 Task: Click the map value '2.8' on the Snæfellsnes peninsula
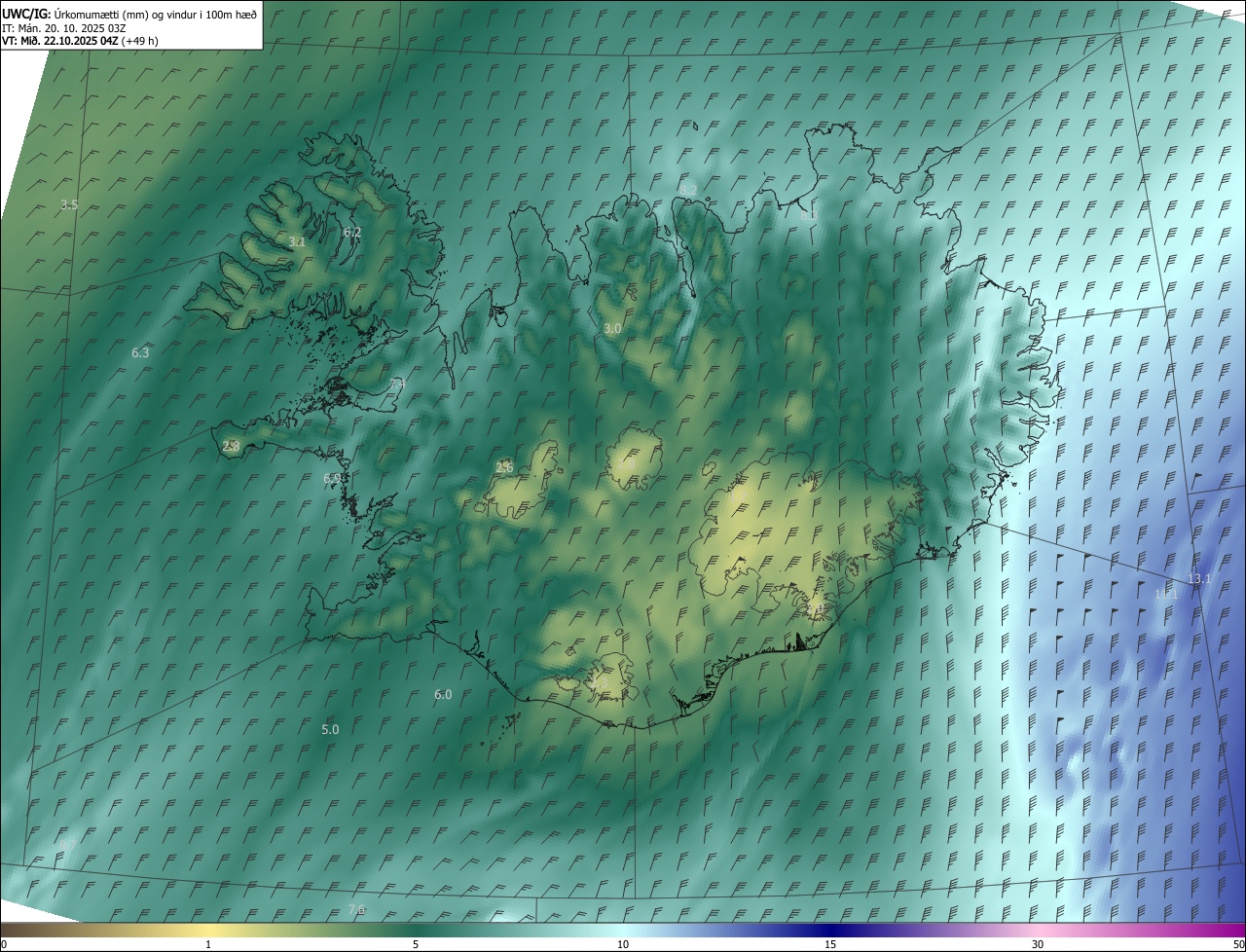(x=231, y=446)
